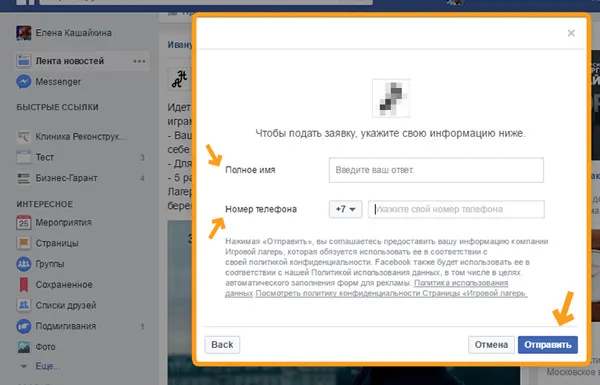Select Messenger menu item
The image size is (600, 385).
tap(58, 82)
